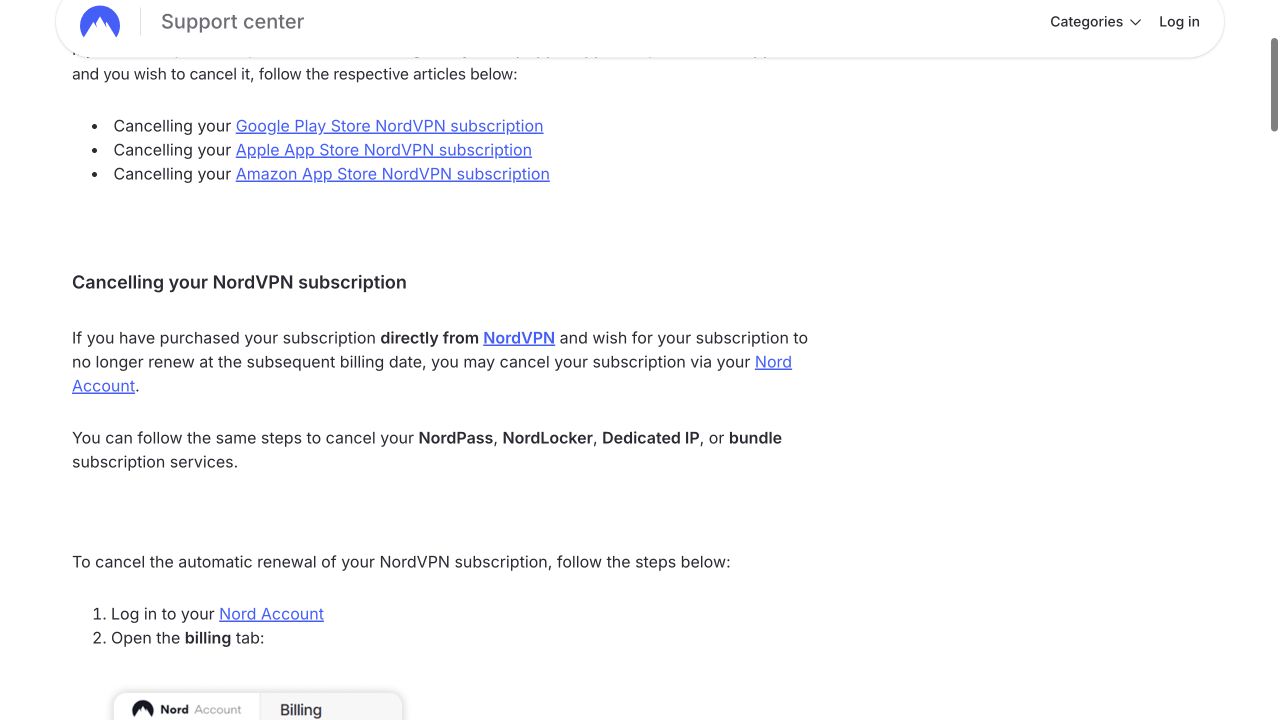1280x720 pixels.
Task: Click the Log in button
Action: pyautogui.click(x=1179, y=22)
